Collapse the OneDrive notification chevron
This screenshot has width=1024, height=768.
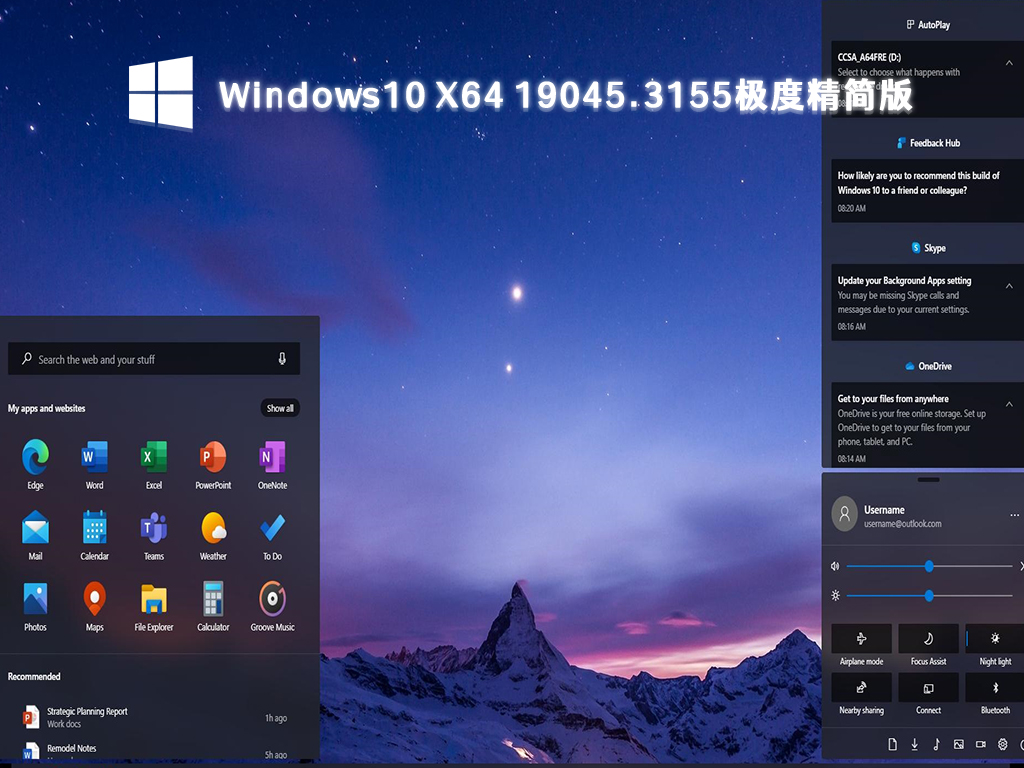tap(1009, 404)
